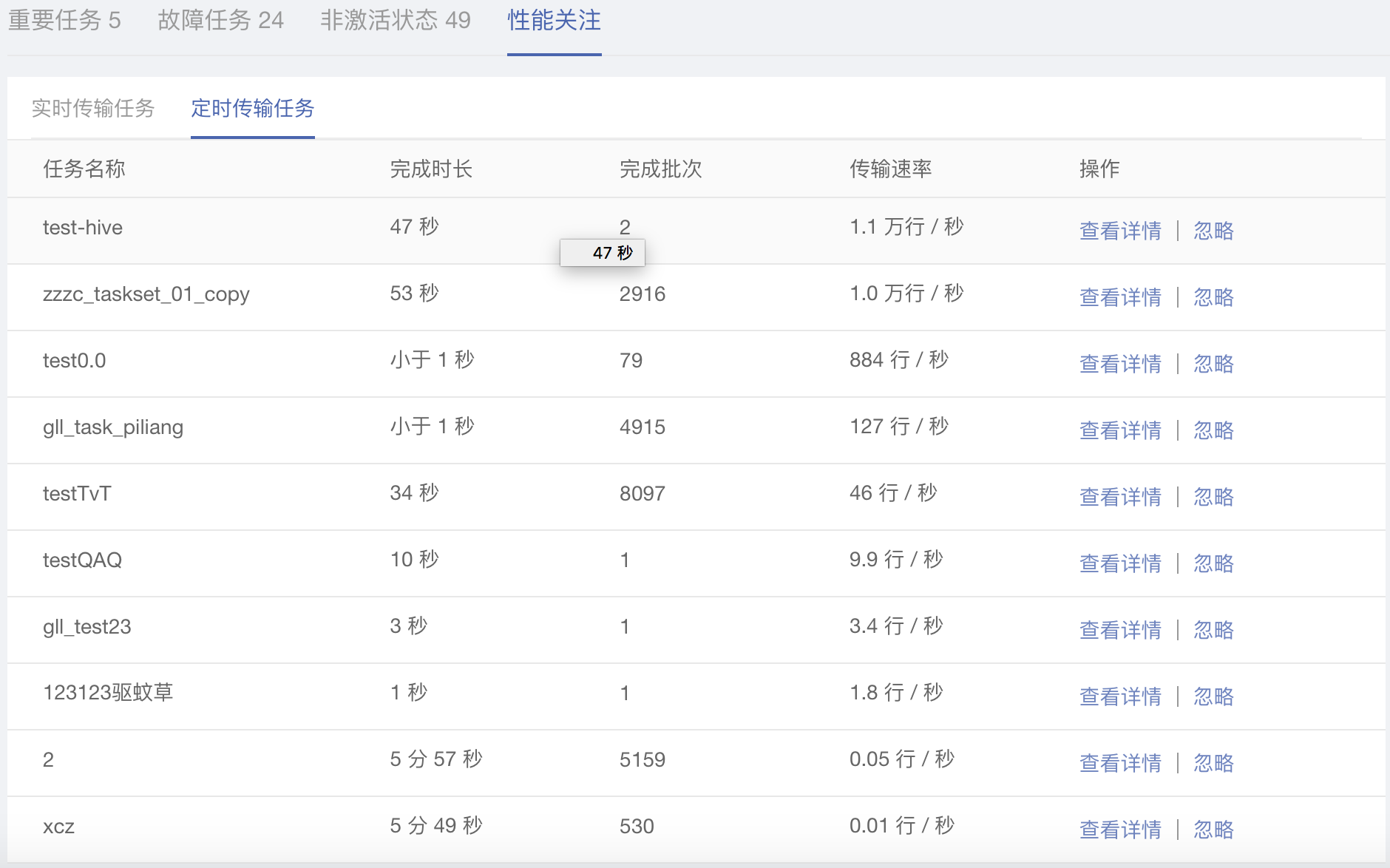Open the 故障任务 24 tab
The image size is (1390, 868).
pos(220,21)
